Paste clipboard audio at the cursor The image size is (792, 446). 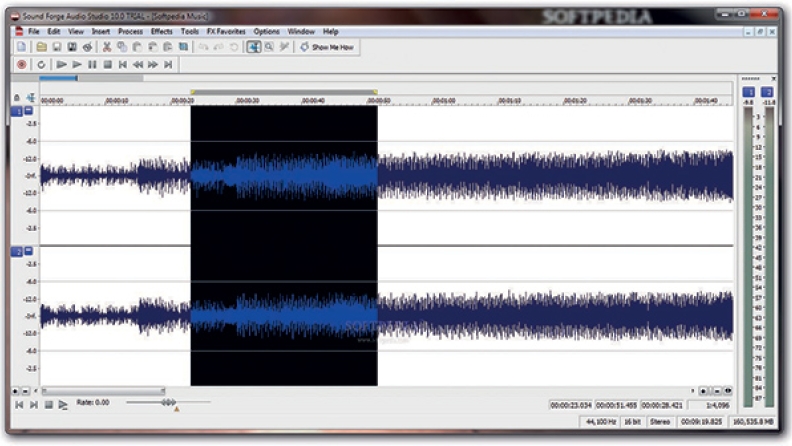pos(137,47)
